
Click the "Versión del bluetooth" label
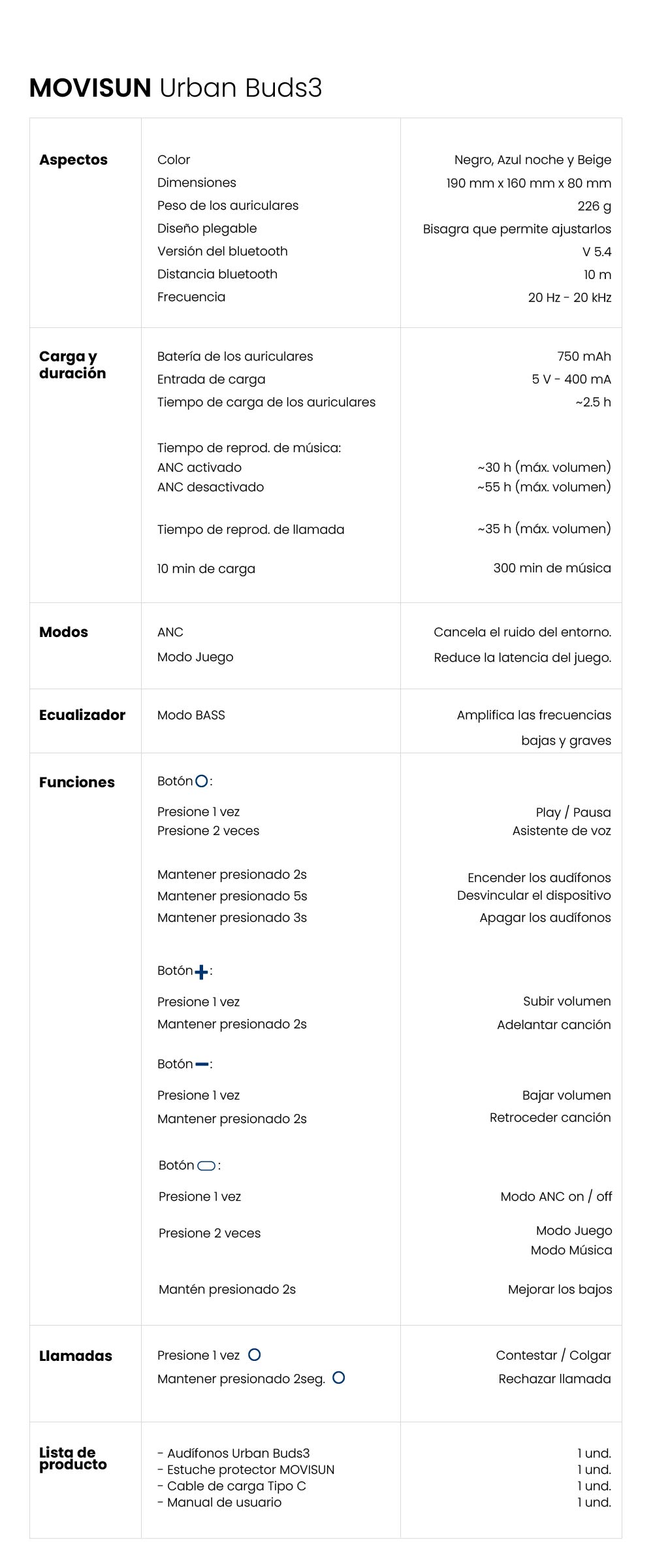point(222,251)
